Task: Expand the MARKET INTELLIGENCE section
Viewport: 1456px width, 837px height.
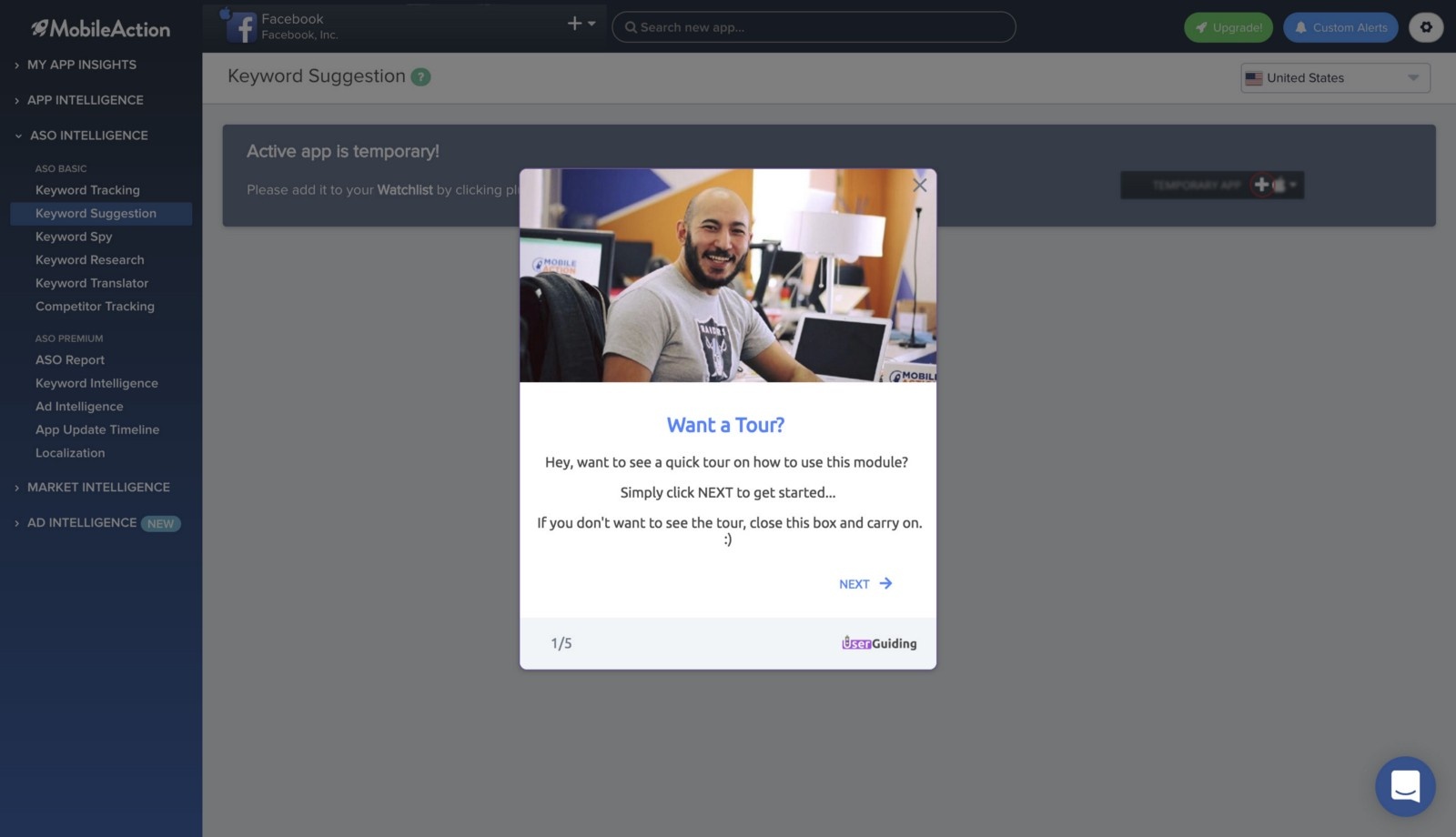Action: (x=98, y=488)
